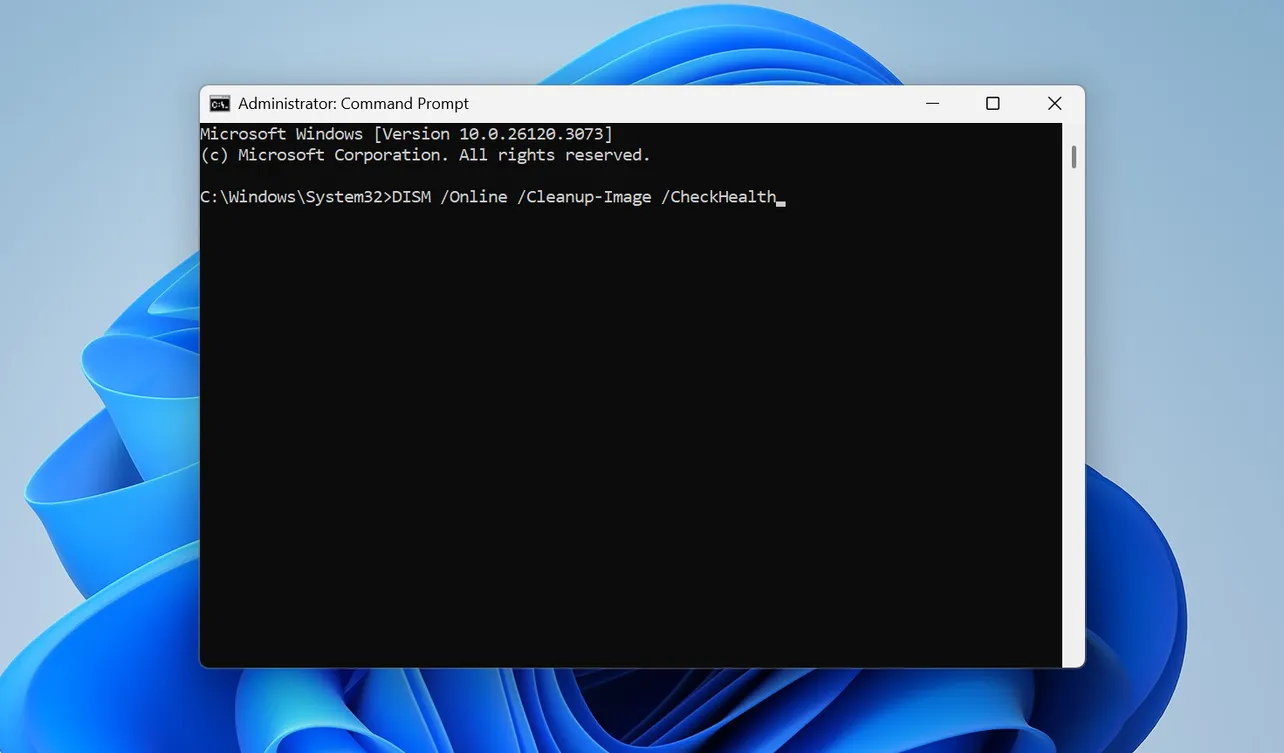Click the blue desktop wallpaper on the left
This screenshot has width=1284, height=753.
100,400
